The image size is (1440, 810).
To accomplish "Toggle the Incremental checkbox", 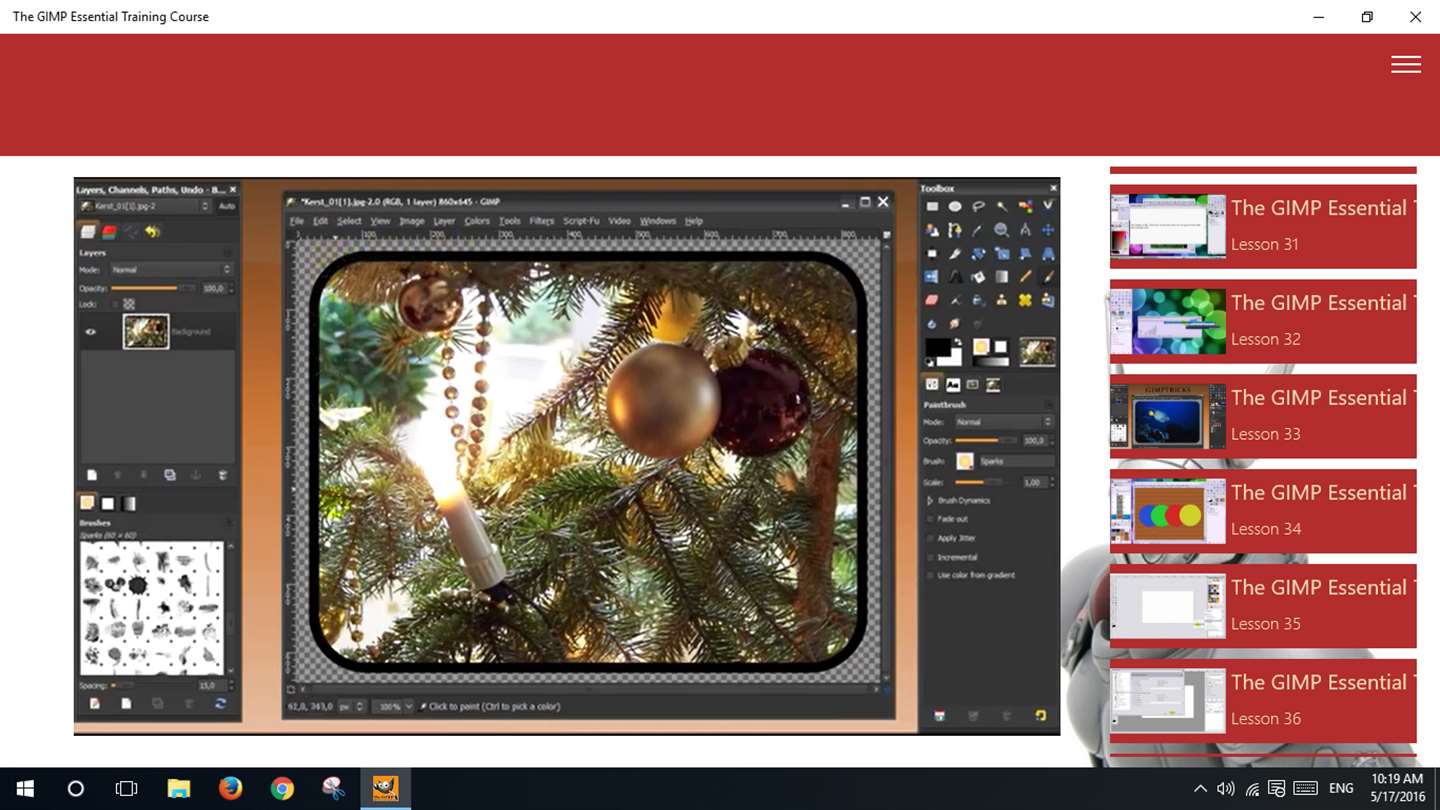I will 932,557.
